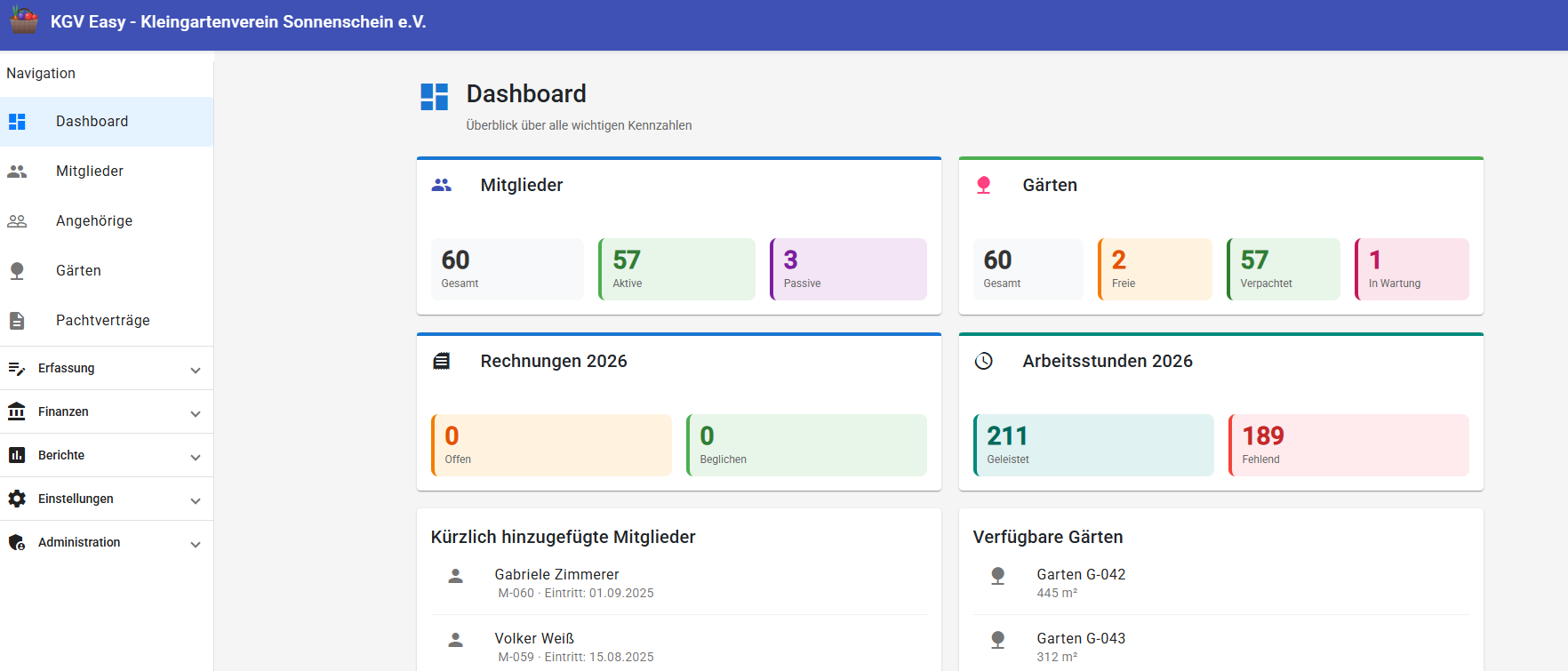Click the tree icon next to Garten G-043
The height and width of the screenshot is (671, 1568).
click(x=998, y=640)
